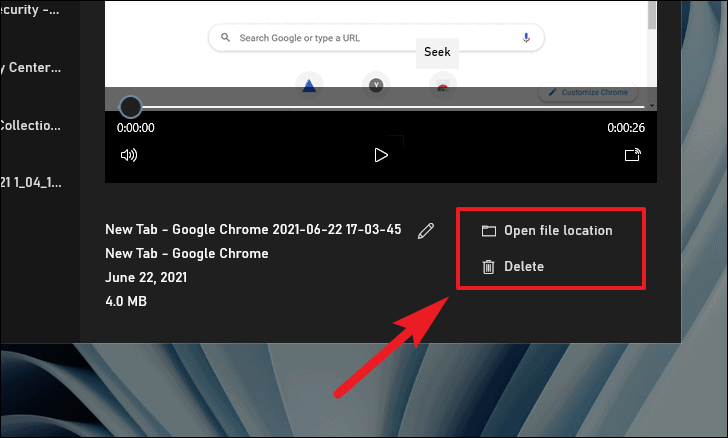The height and width of the screenshot is (438, 728).
Task: Edit the recording name with the pencil icon
Action: tap(426, 230)
